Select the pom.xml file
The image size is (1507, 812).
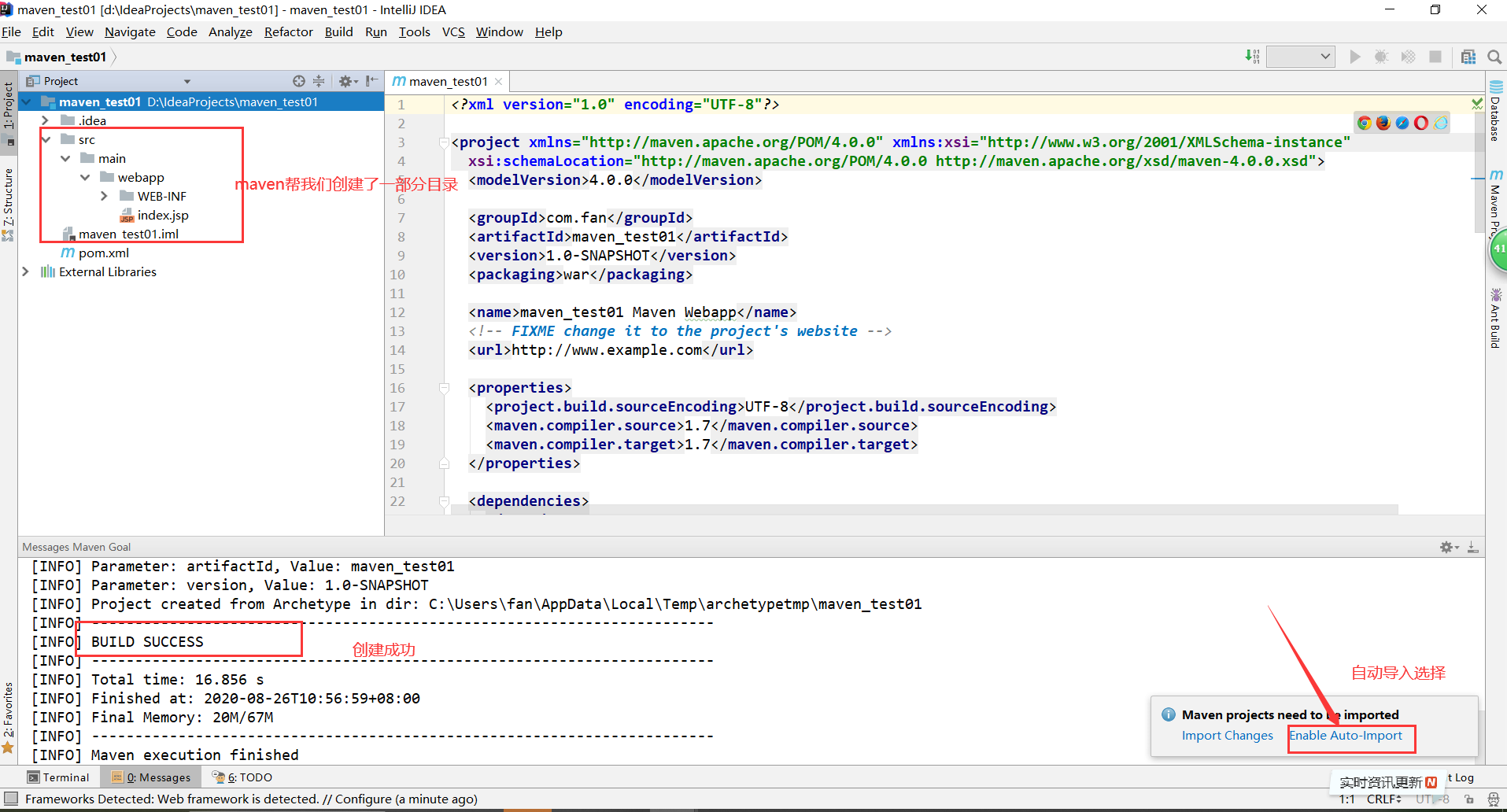click(95, 253)
